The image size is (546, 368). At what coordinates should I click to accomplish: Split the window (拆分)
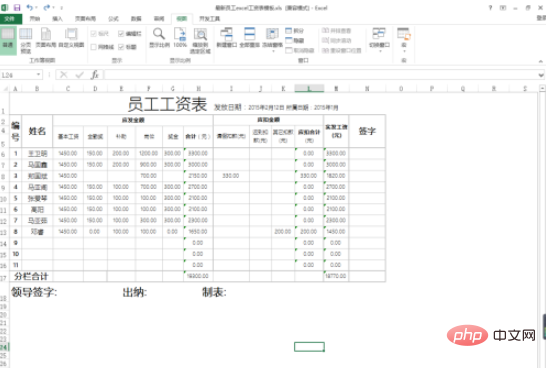point(295,31)
